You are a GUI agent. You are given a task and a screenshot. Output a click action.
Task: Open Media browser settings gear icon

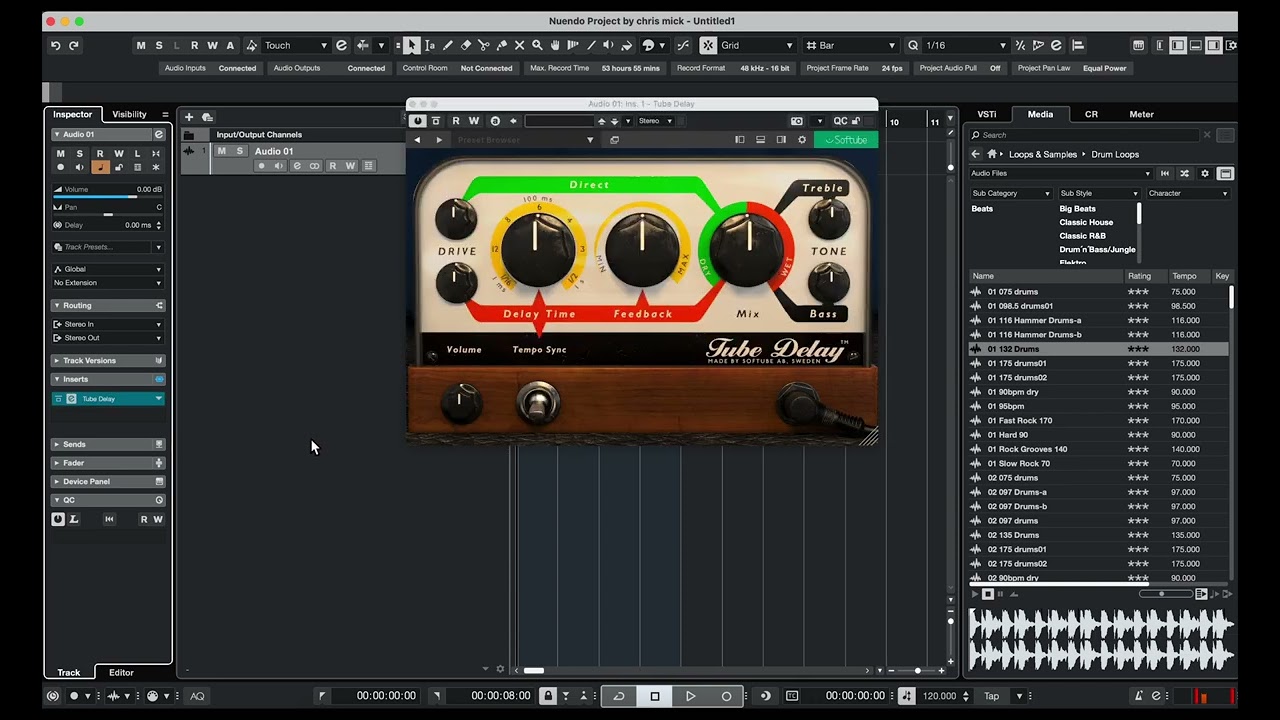[1205, 173]
